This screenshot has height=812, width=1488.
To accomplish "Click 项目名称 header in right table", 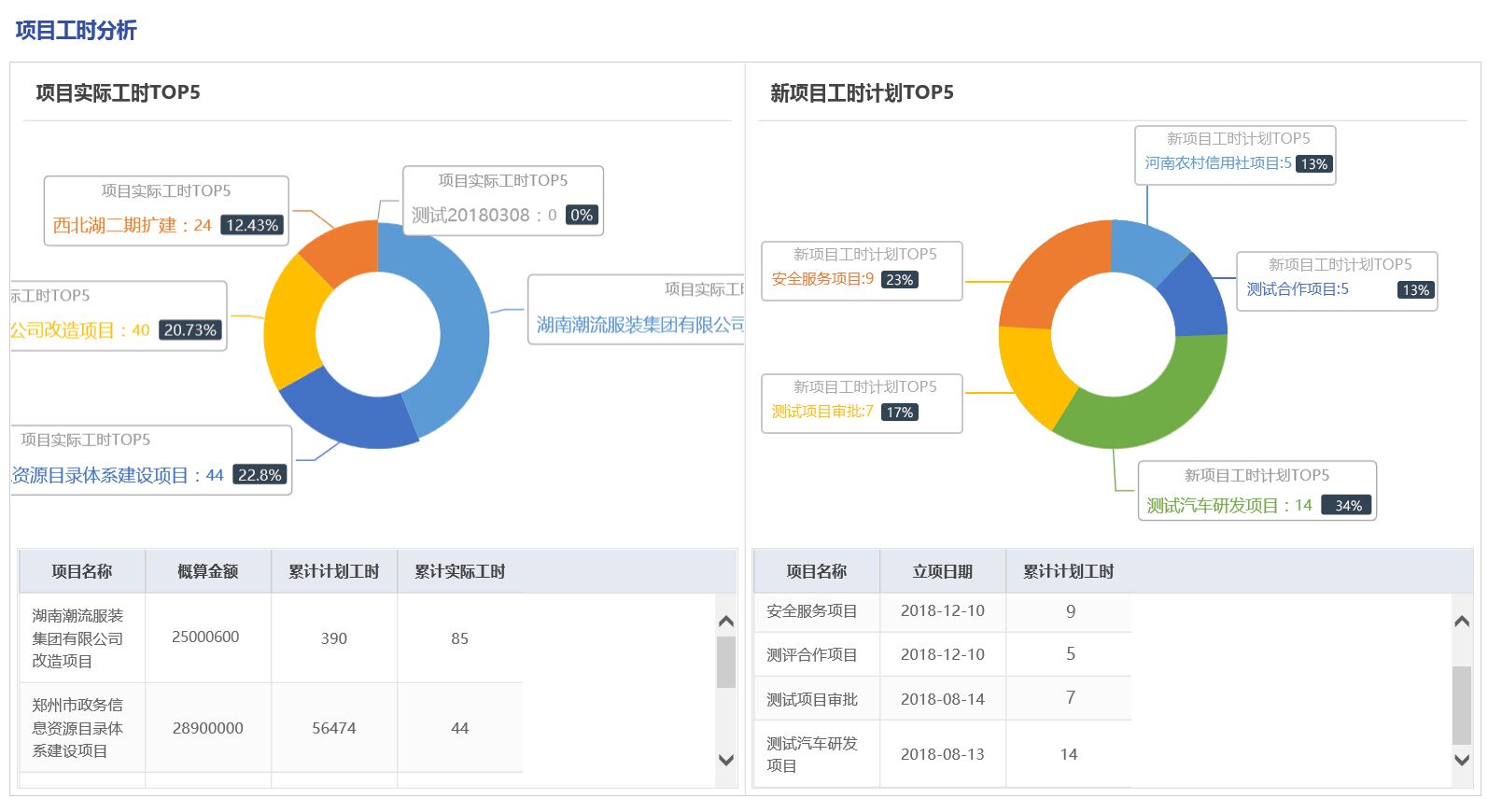I will click(816, 571).
